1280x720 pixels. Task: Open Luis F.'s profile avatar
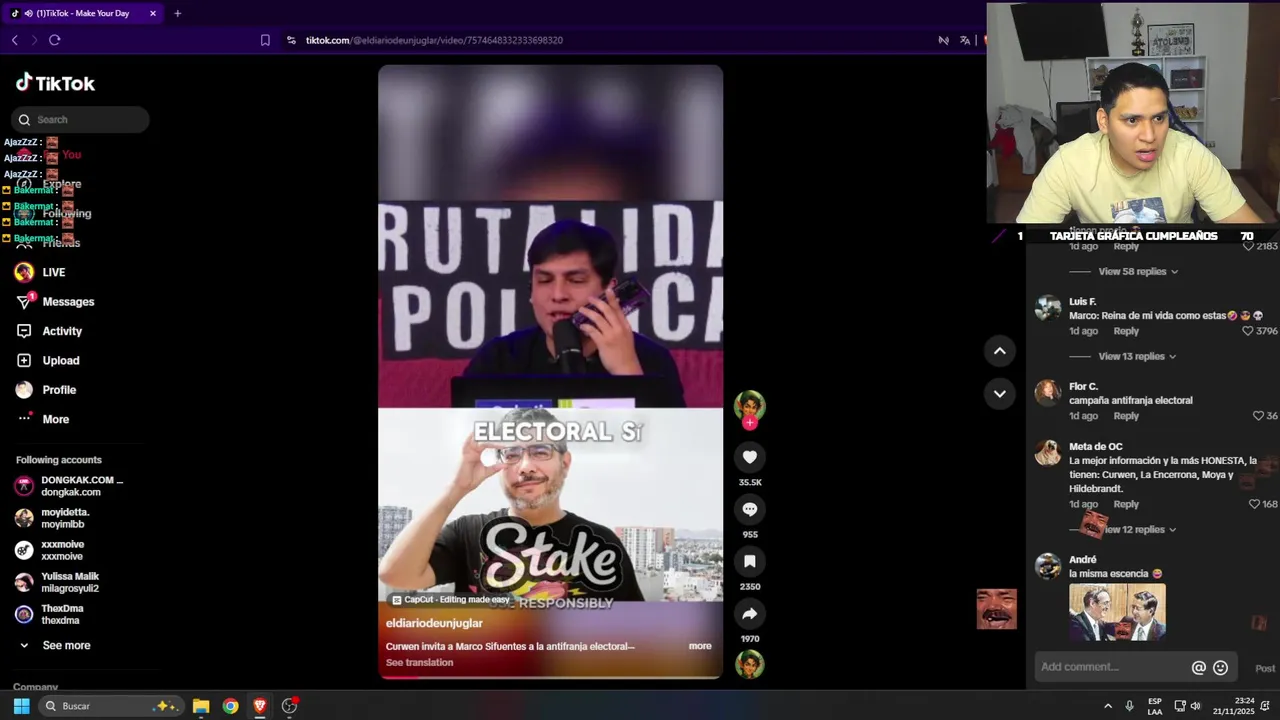1047,308
